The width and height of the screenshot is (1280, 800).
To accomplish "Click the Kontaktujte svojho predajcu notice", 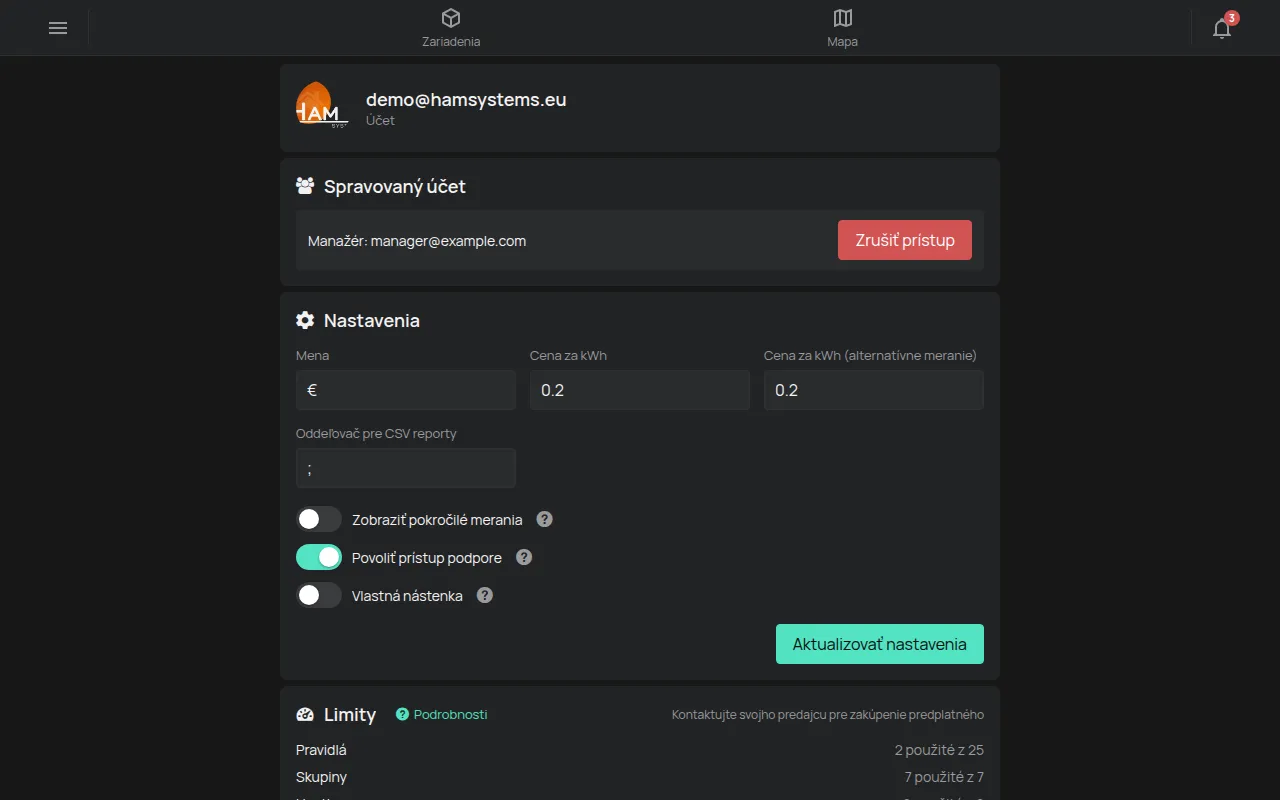I will [x=828, y=715].
